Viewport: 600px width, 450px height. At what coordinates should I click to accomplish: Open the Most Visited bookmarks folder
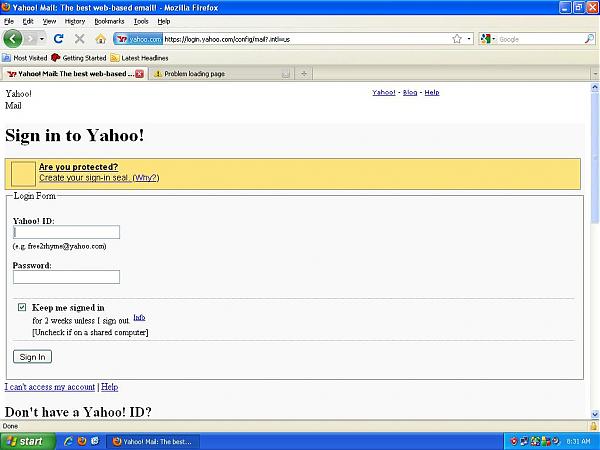25,58
